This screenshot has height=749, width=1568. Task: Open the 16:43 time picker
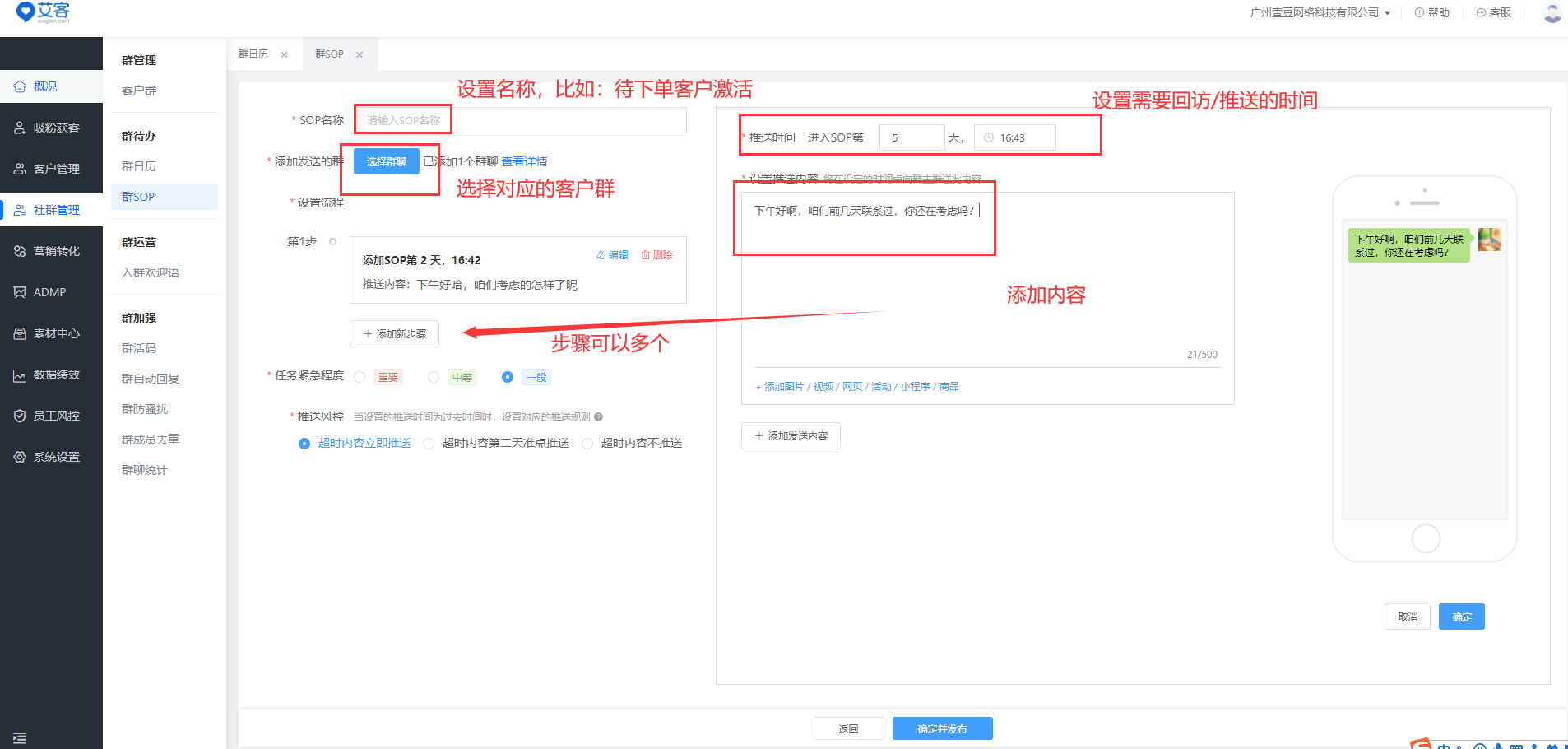tap(1014, 138)
